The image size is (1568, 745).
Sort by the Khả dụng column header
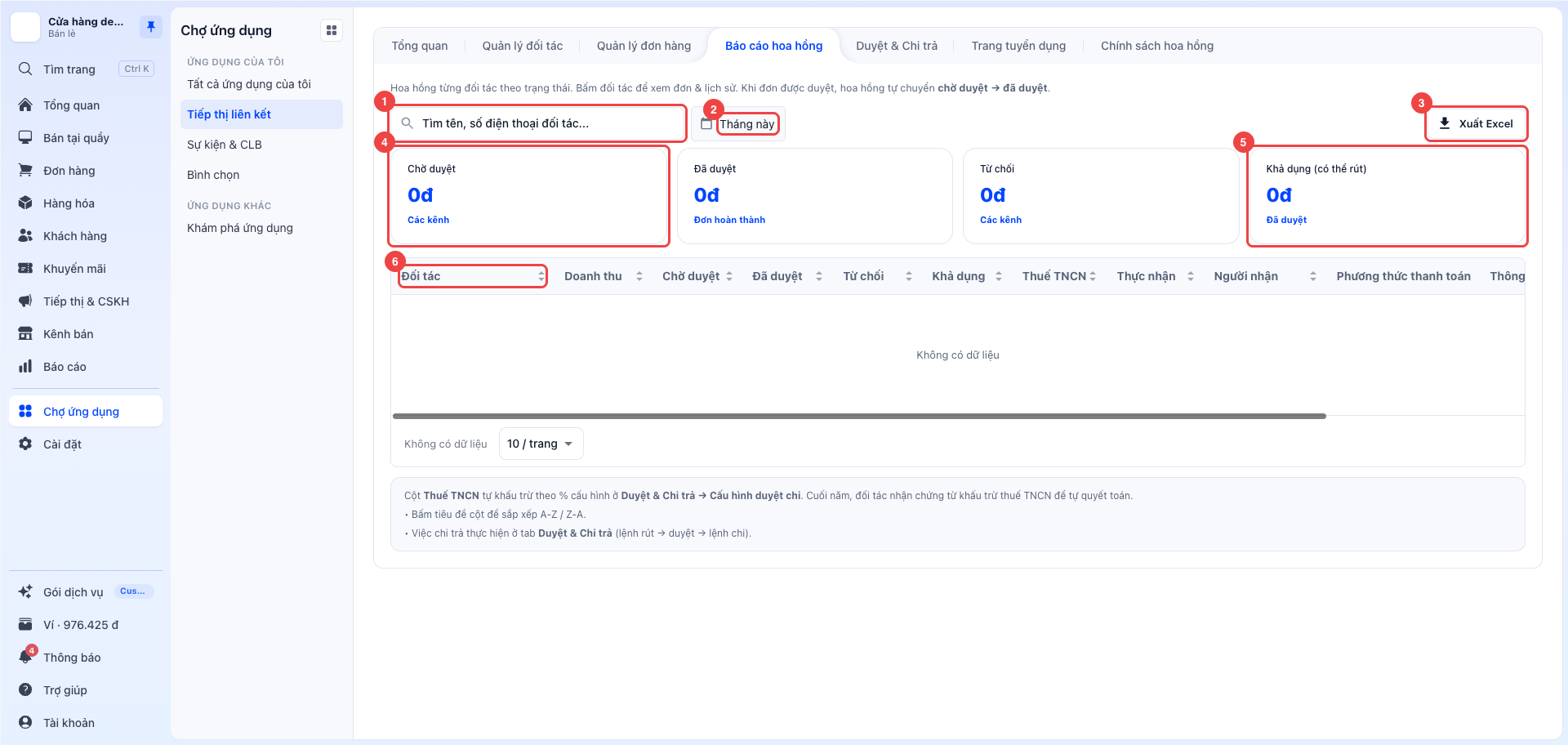click(x=967, y=276)
